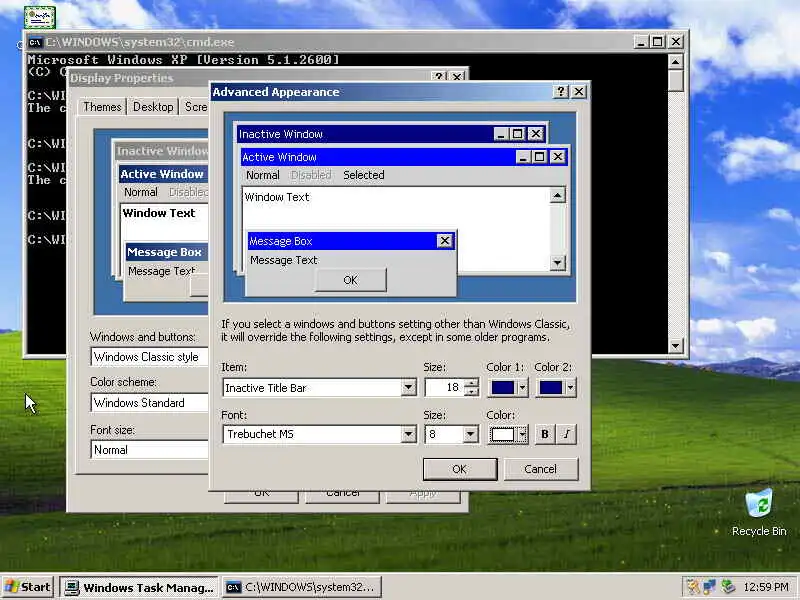Cancel the Advanced Appearance dialog

tap(541, 469)
